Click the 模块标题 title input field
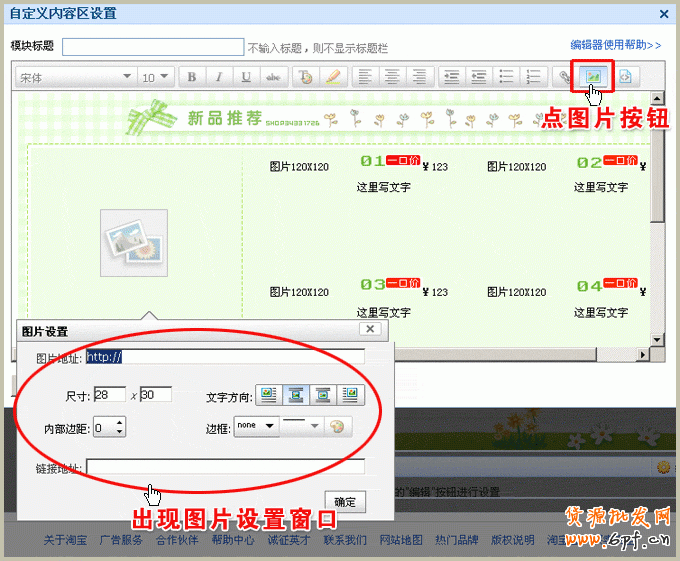 click(152, 47)
